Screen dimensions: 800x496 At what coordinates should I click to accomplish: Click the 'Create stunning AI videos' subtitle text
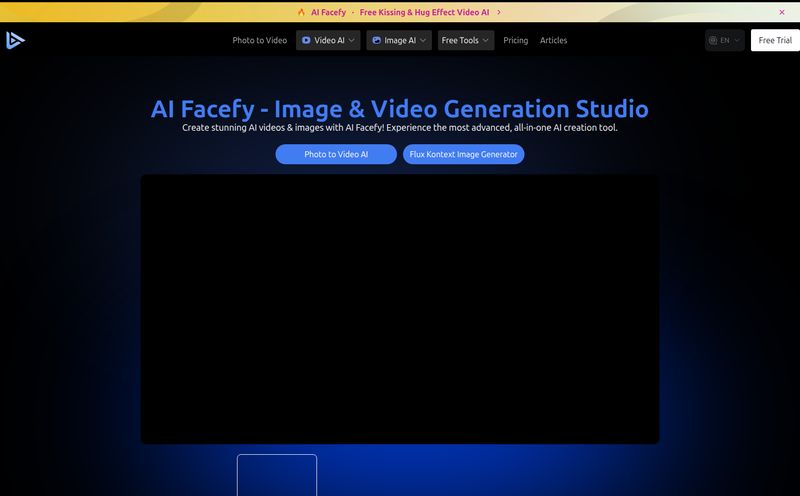(400, 128)
